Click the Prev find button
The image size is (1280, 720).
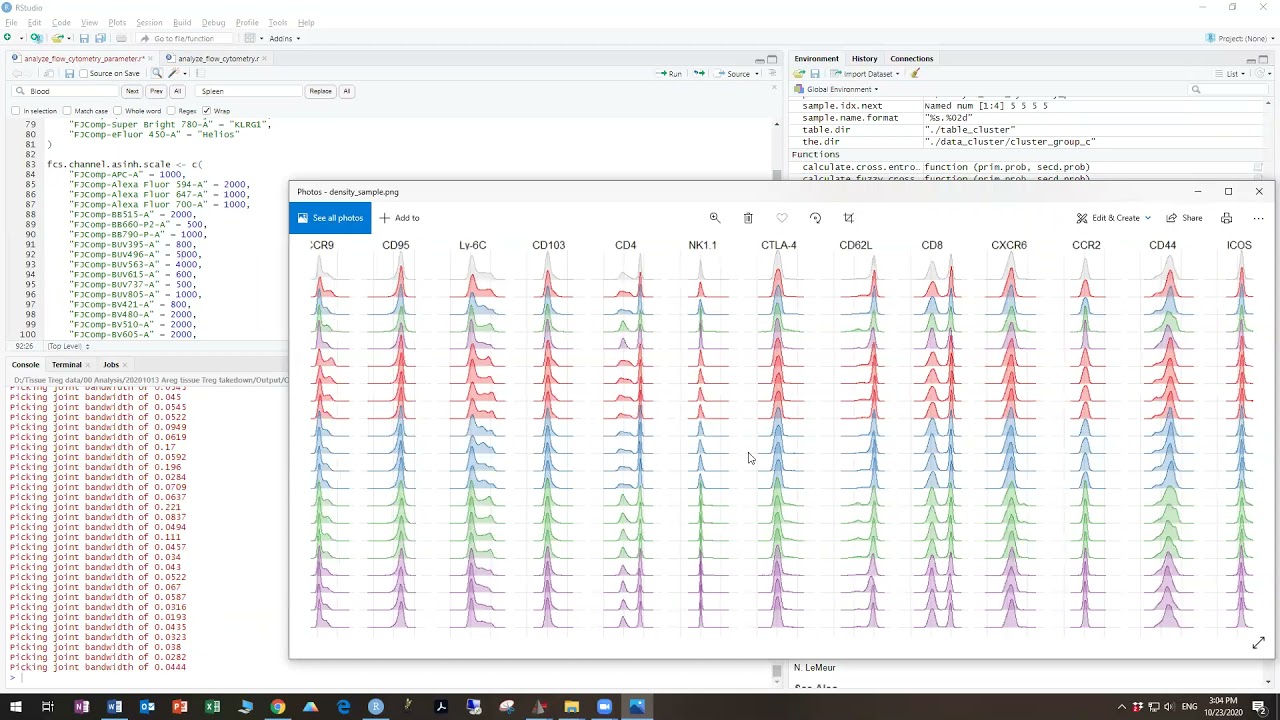(x=156, y=91)
